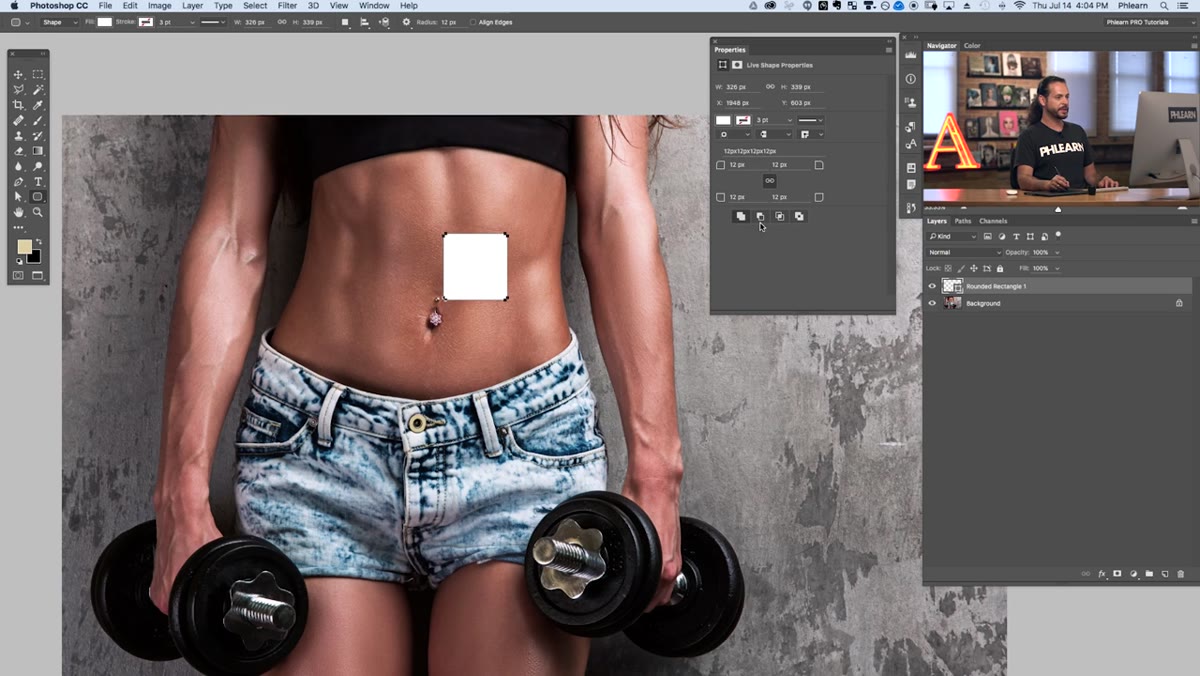
Task: Toggle link between corner radius values
Action: click(769, 181)
